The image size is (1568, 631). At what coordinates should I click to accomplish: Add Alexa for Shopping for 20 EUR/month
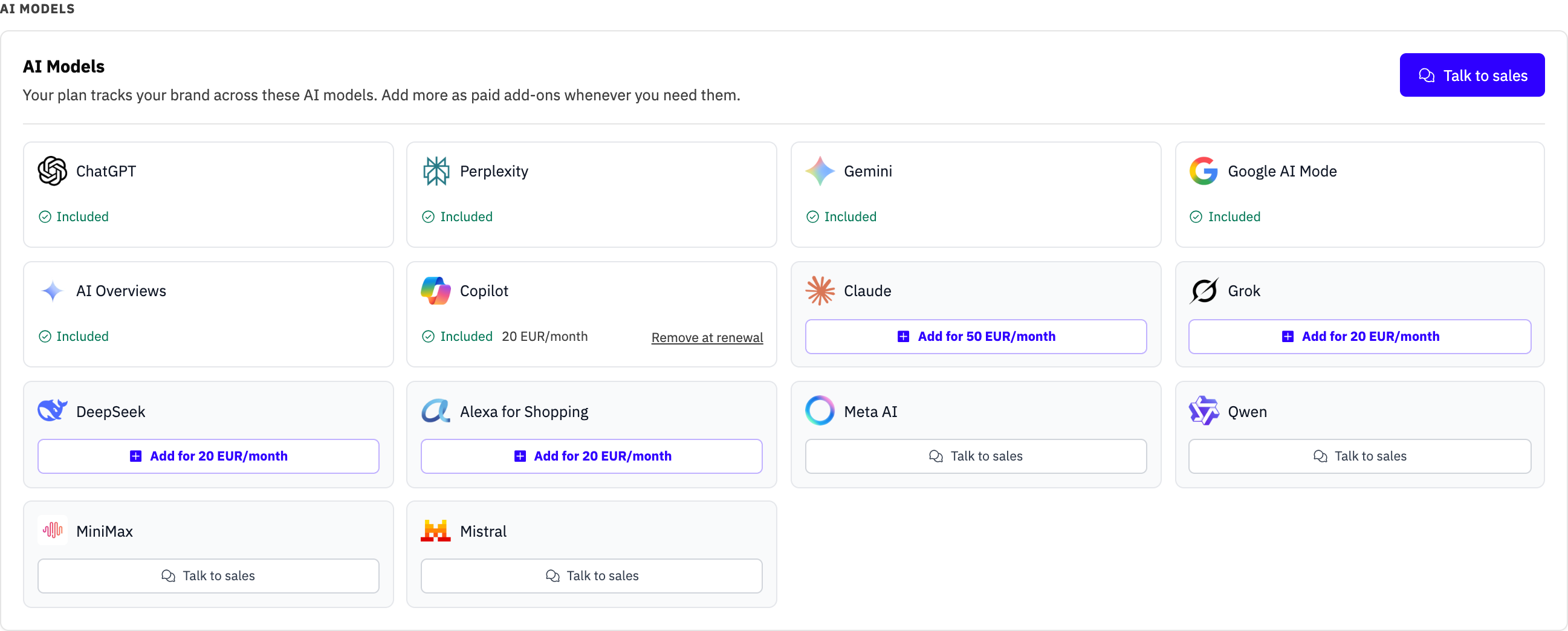(592, 457)
